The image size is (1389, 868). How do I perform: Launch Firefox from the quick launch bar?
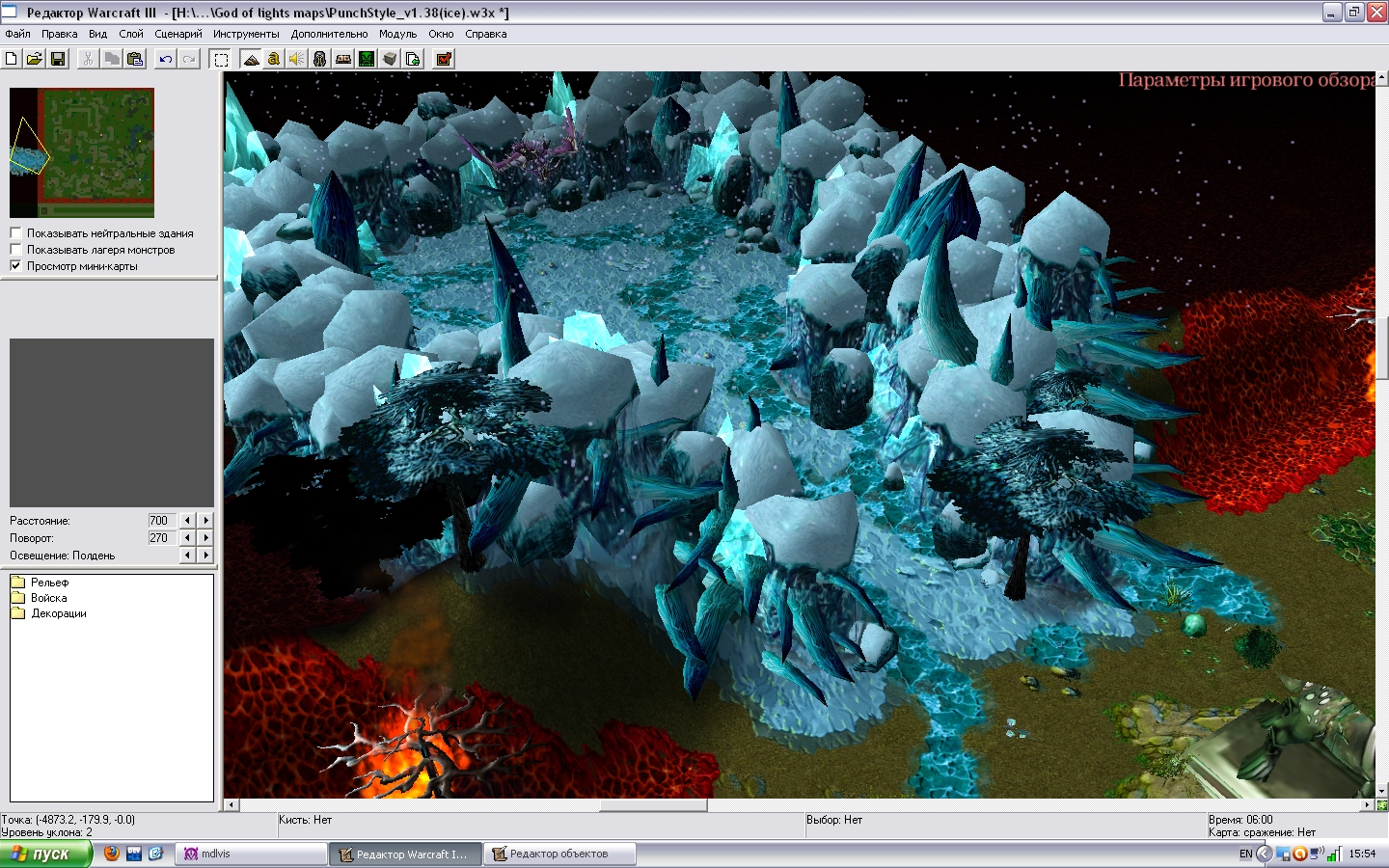[x=112, y=854]
